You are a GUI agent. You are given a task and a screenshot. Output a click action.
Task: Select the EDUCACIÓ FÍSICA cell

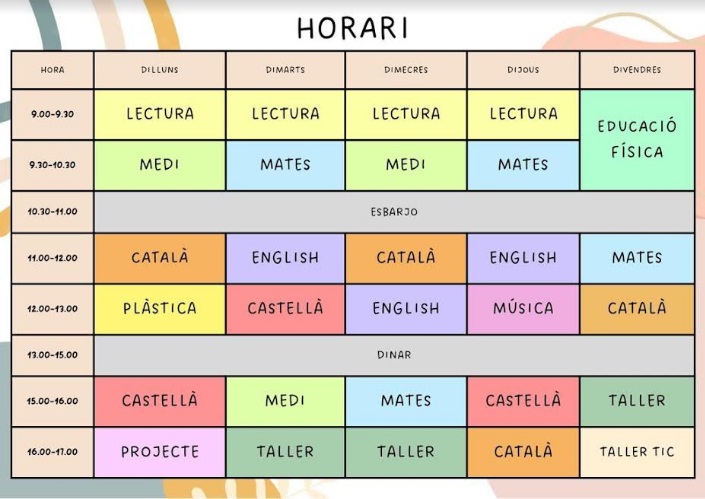point(637,140)
